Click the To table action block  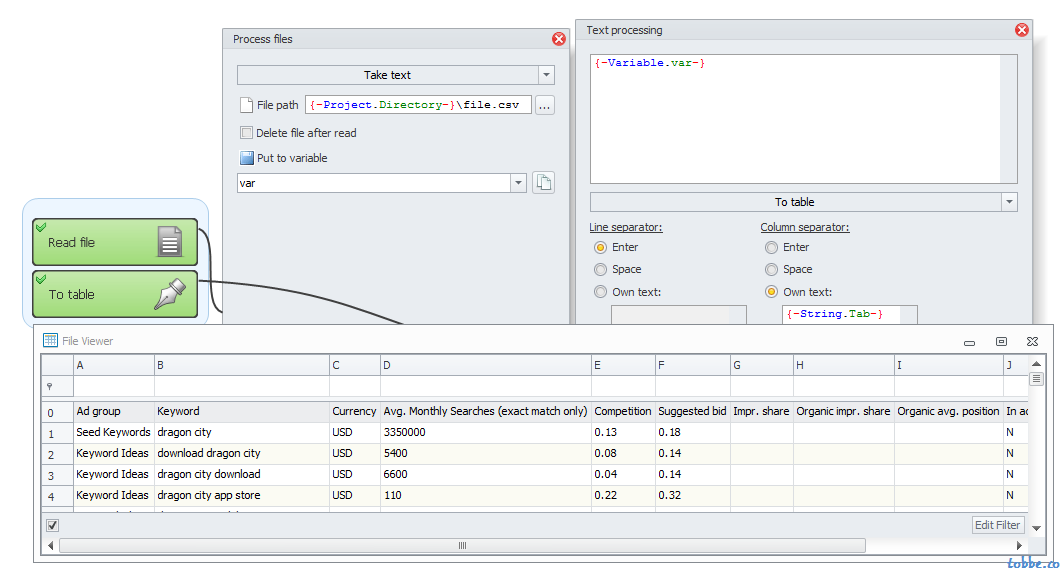115,294
